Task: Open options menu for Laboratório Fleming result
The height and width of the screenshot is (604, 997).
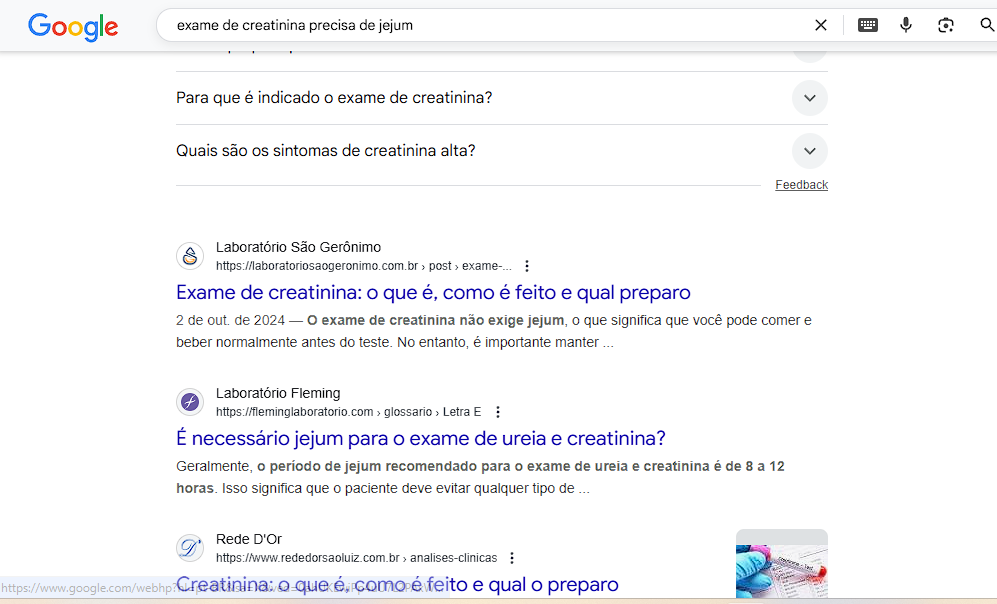Action: click(498, 412)
